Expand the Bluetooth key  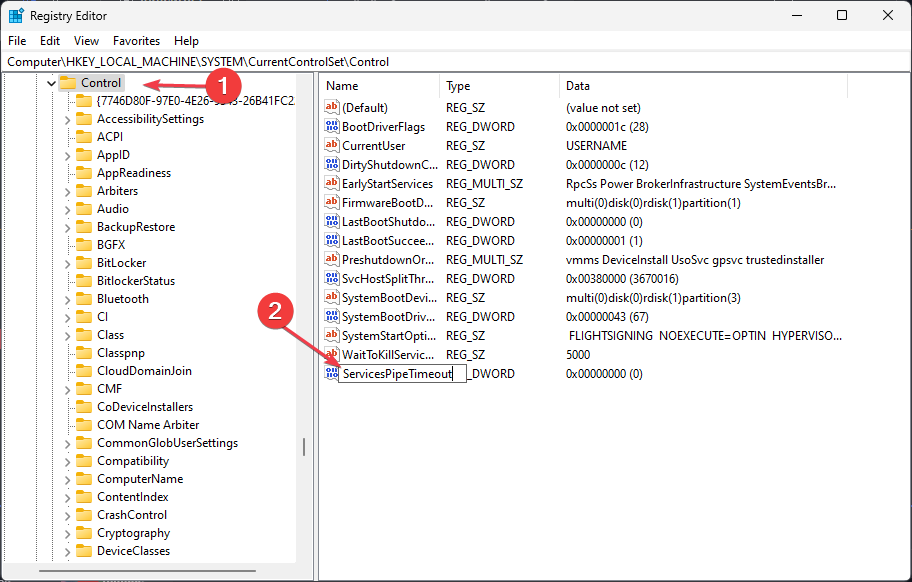tap(67, 299)
